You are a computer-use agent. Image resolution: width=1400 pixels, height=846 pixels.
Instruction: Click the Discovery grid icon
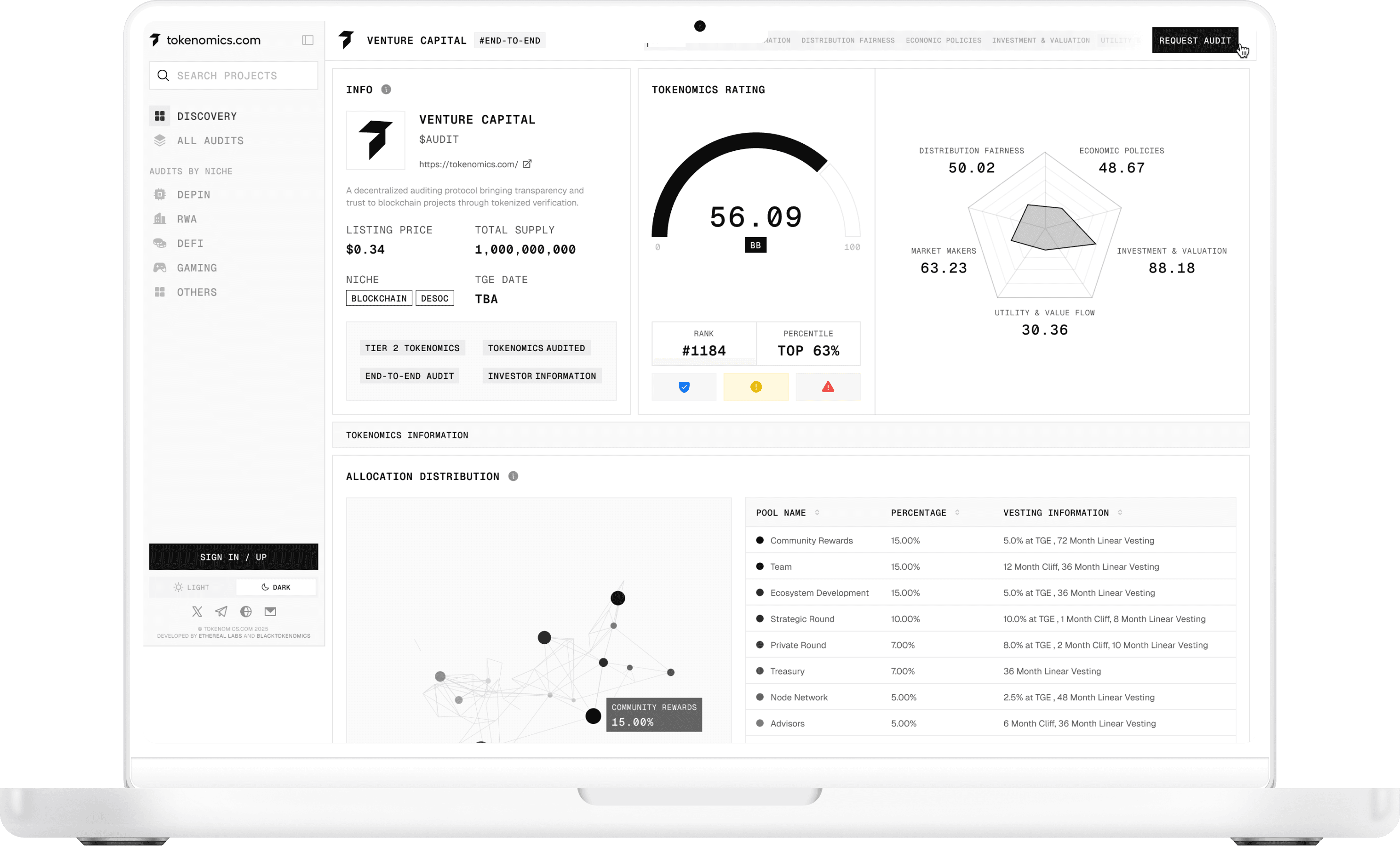160,116
